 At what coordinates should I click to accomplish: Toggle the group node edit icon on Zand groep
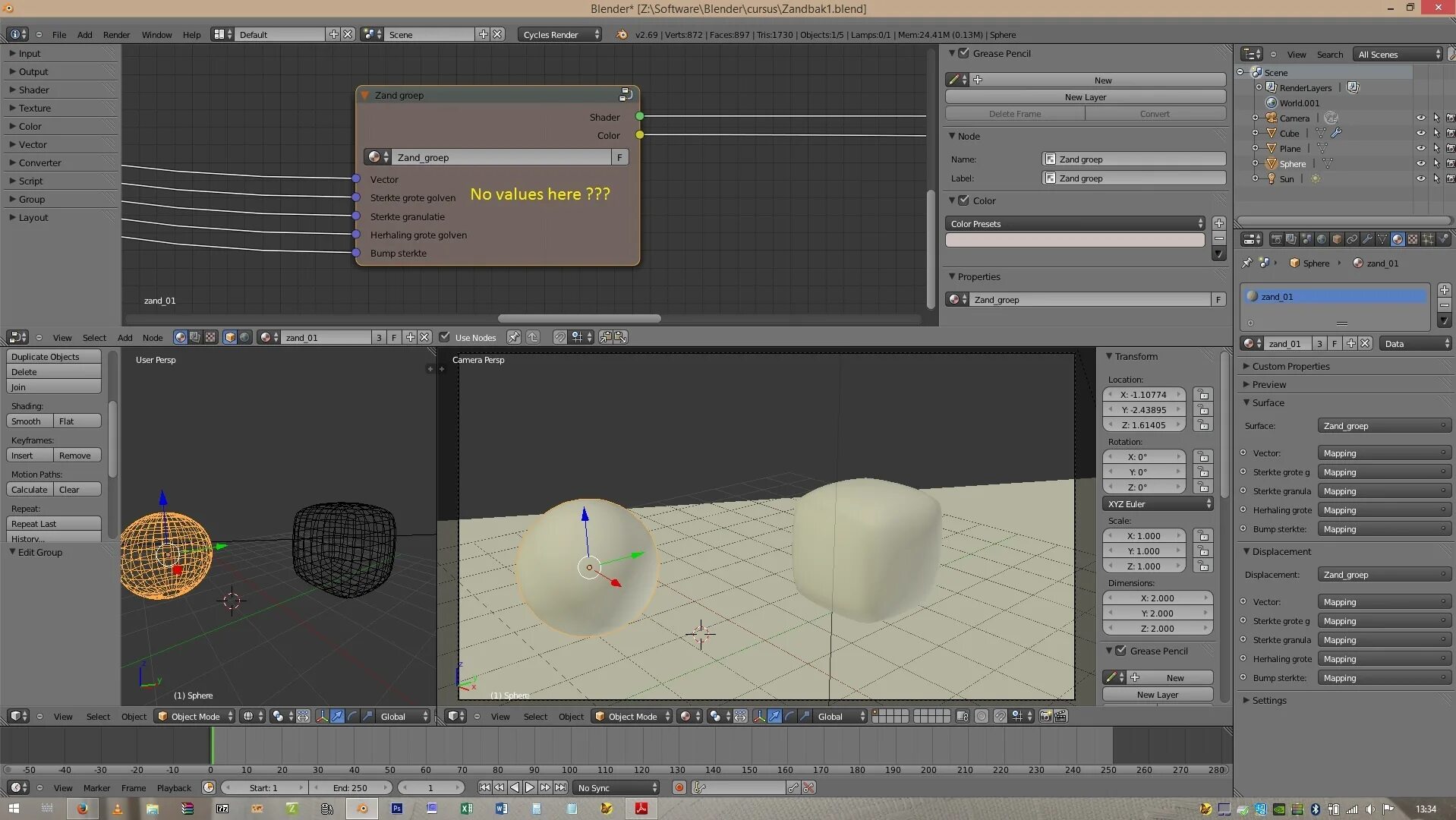(x=626, y=95)
